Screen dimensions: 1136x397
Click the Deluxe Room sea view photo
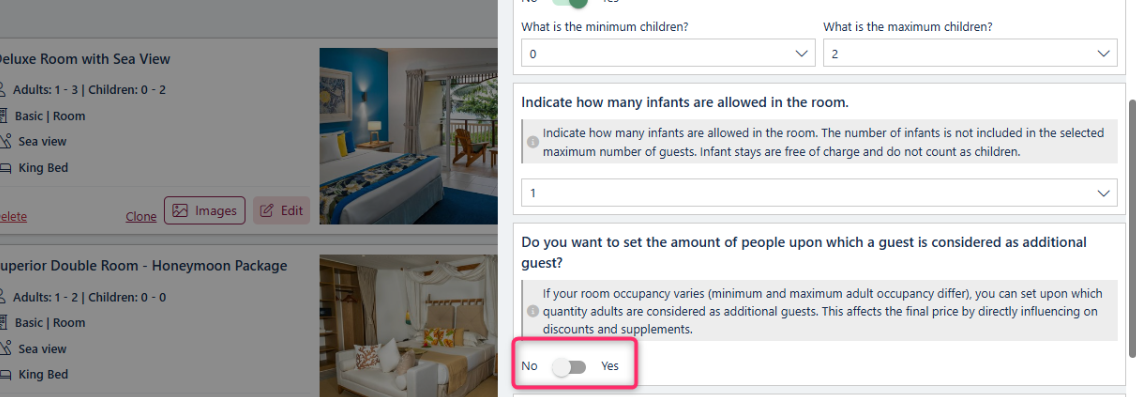click(x=409, y=136)
